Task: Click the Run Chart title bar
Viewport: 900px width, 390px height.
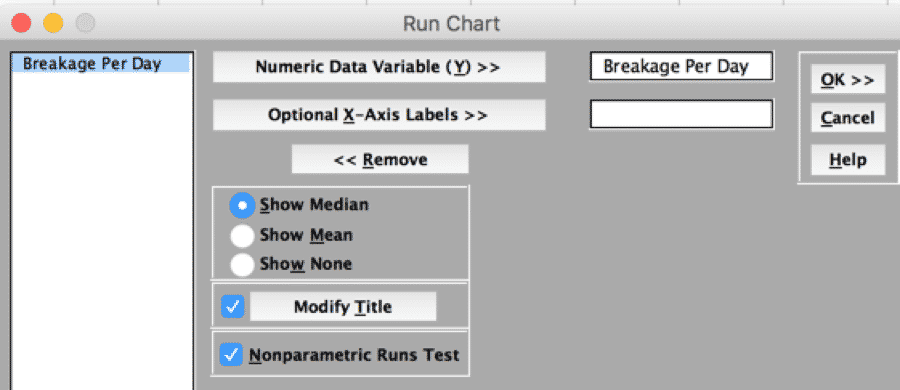Action: pyautogui.click(x=451, y=24)
